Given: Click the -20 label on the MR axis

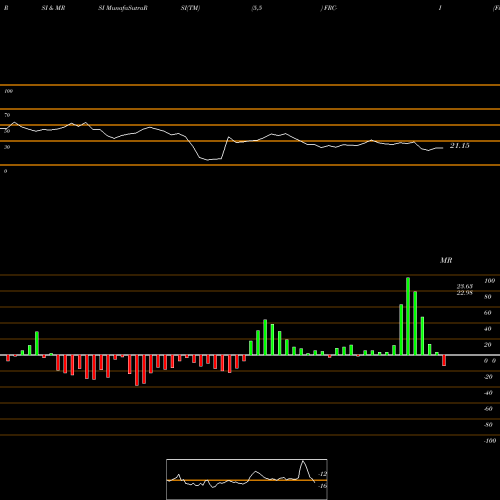Looking at the screenshot, I should [488, 377].
